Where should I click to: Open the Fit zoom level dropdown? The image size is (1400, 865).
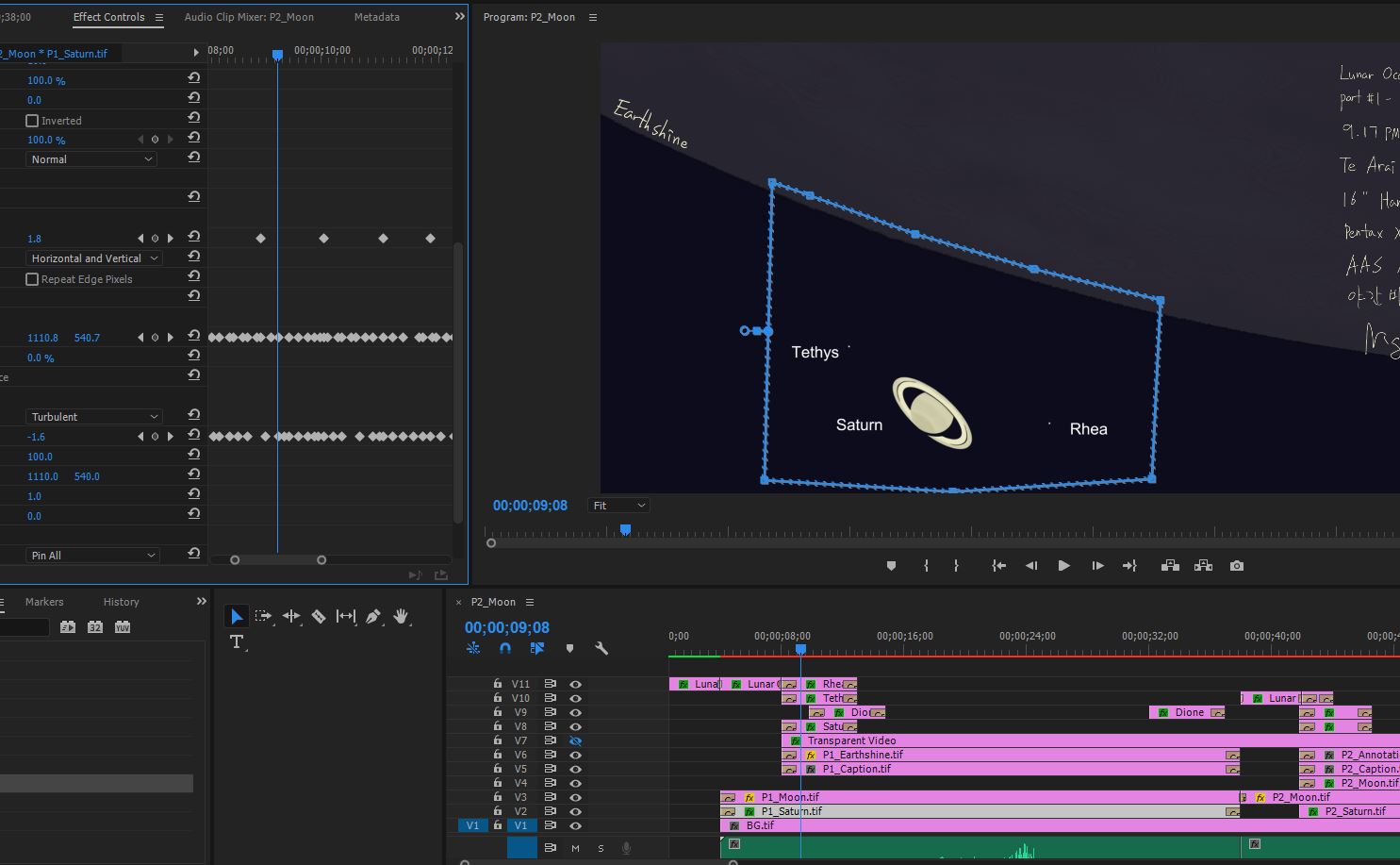point(618,506)
